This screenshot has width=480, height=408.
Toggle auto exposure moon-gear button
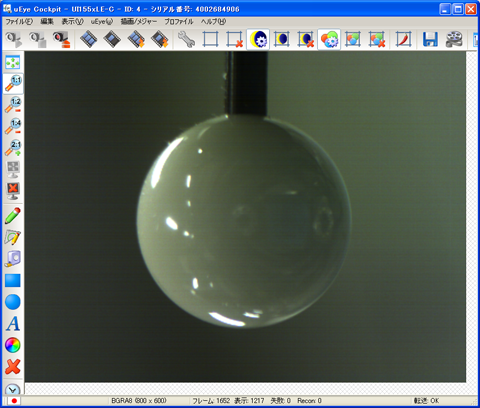[x=258, y=39]
